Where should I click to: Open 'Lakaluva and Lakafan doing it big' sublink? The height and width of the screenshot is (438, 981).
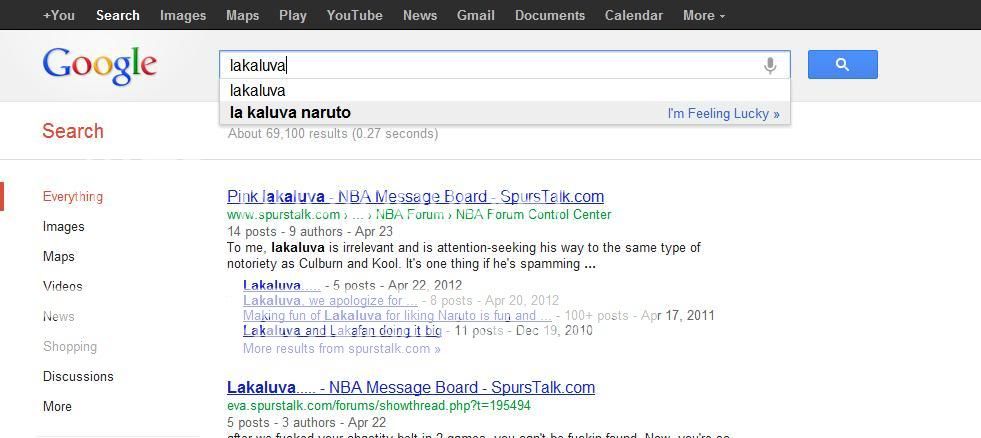[x=342, y=330]
